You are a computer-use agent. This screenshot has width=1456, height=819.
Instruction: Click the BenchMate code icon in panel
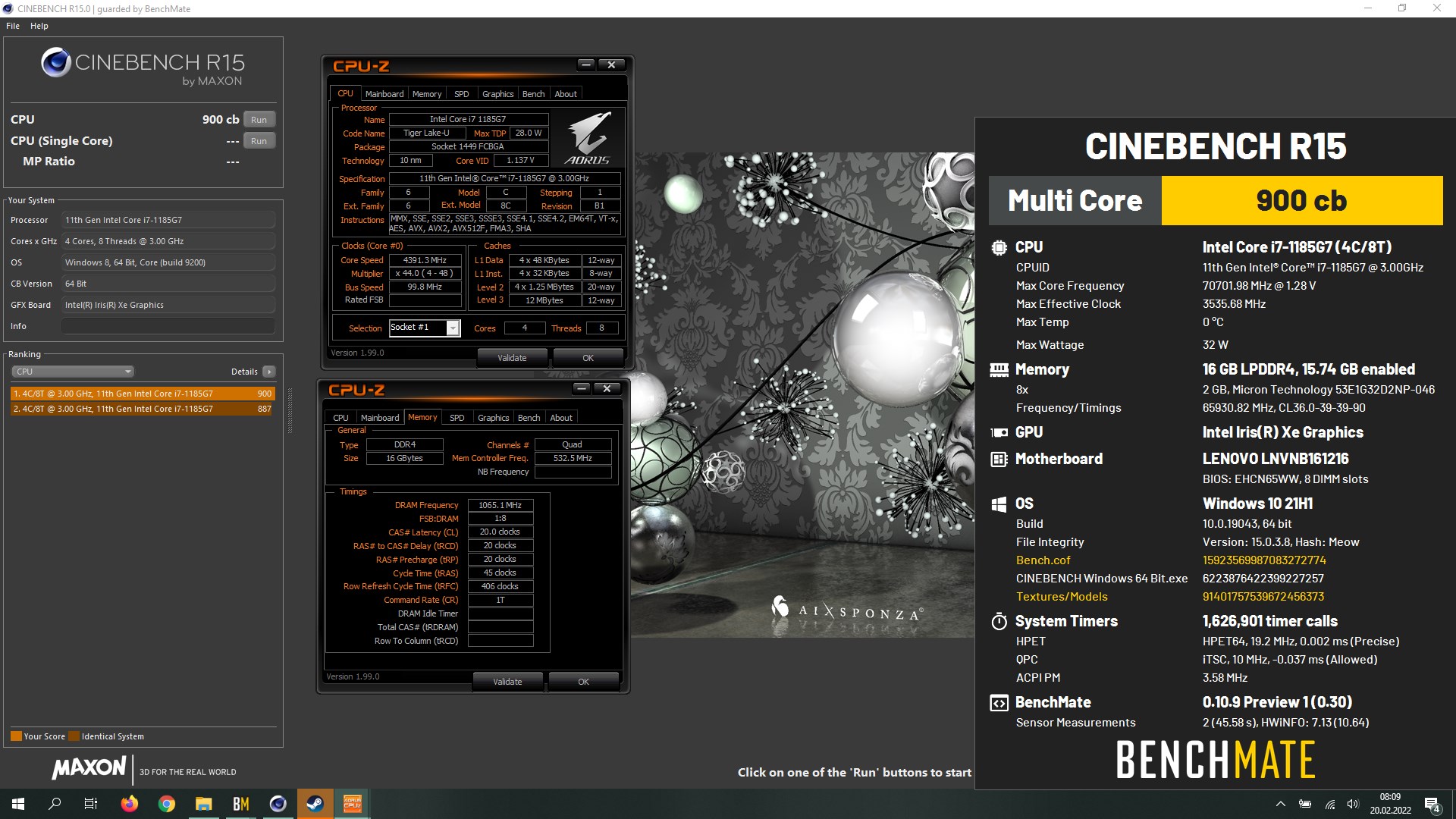(x=999, y=703)
